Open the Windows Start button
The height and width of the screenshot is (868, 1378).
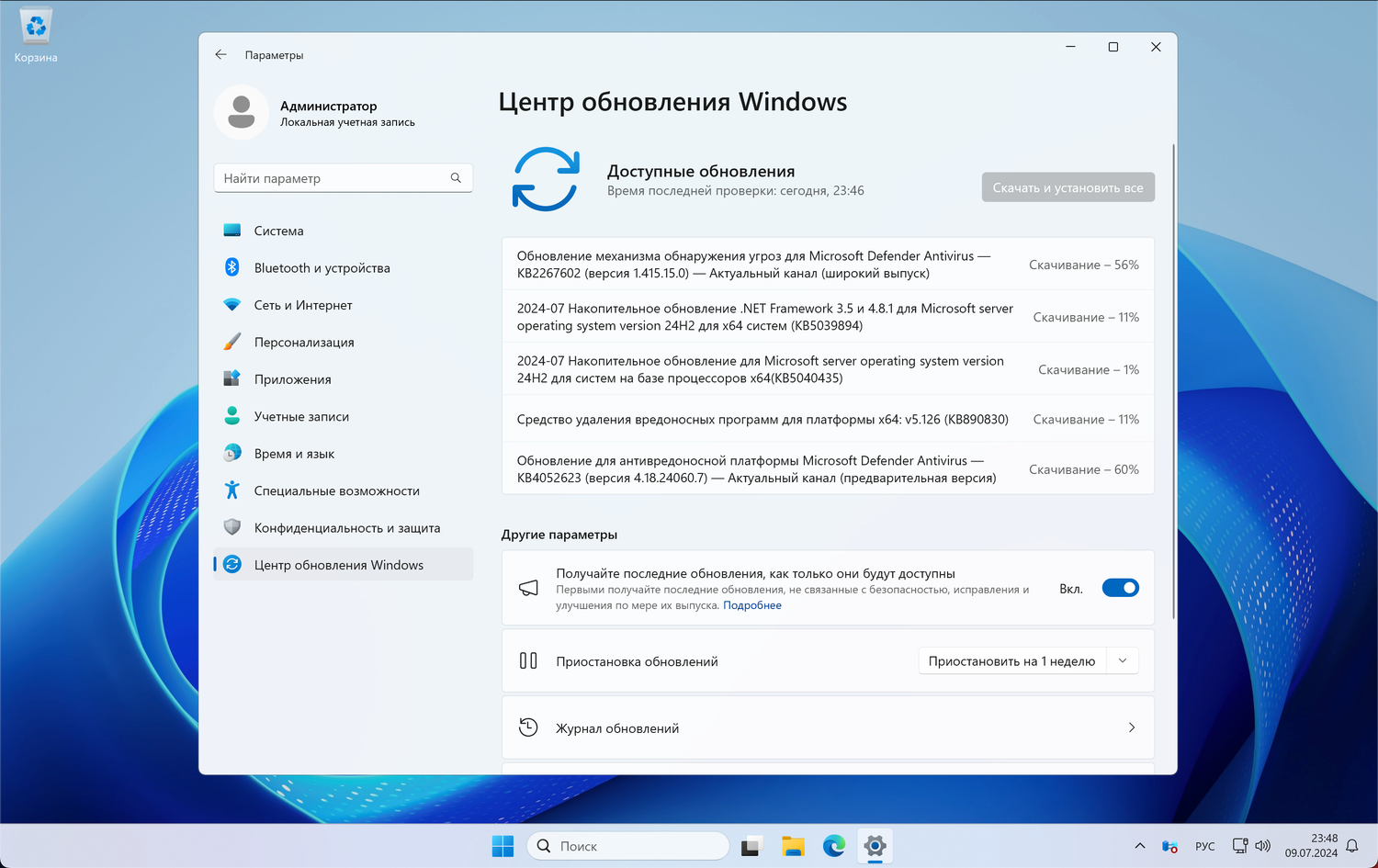coord(503,846)
